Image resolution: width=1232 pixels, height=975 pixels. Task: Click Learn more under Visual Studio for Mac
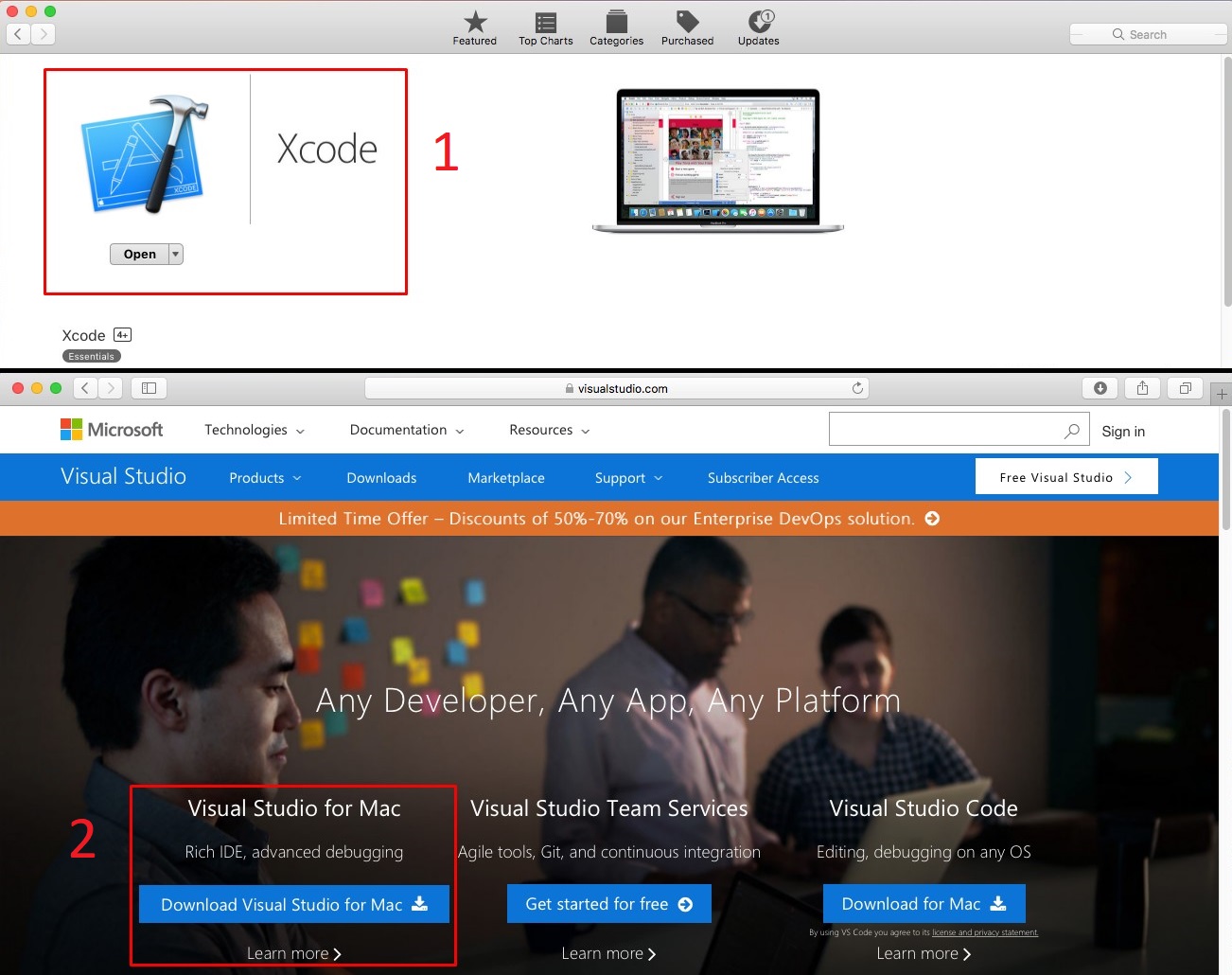point(294,953)
